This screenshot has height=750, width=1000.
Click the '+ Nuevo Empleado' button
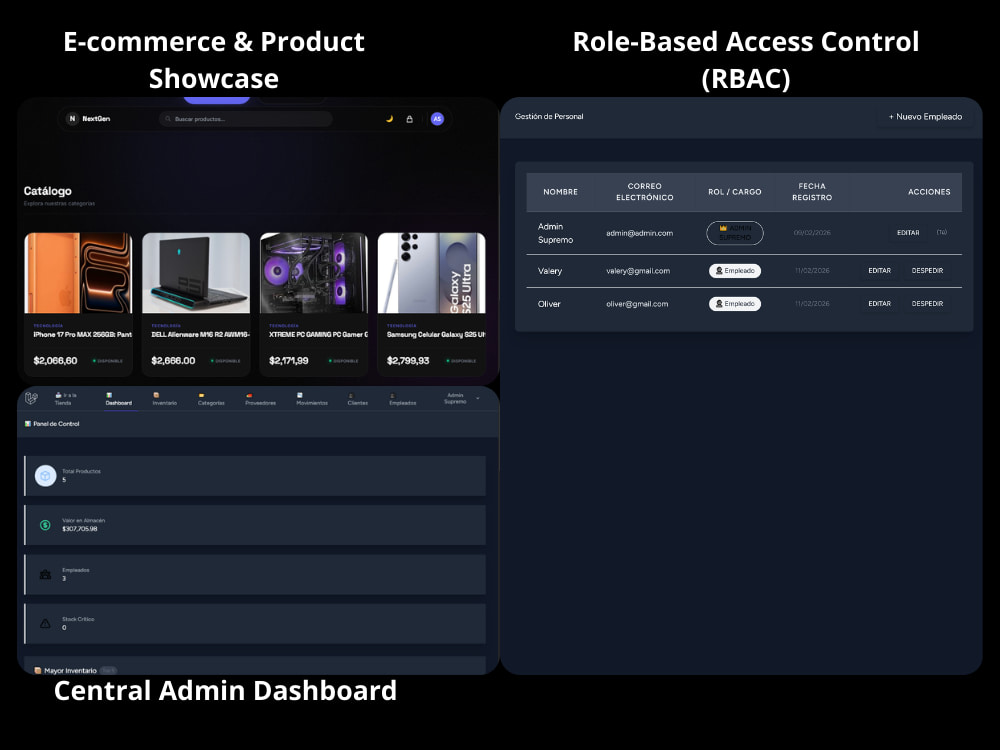925,117
